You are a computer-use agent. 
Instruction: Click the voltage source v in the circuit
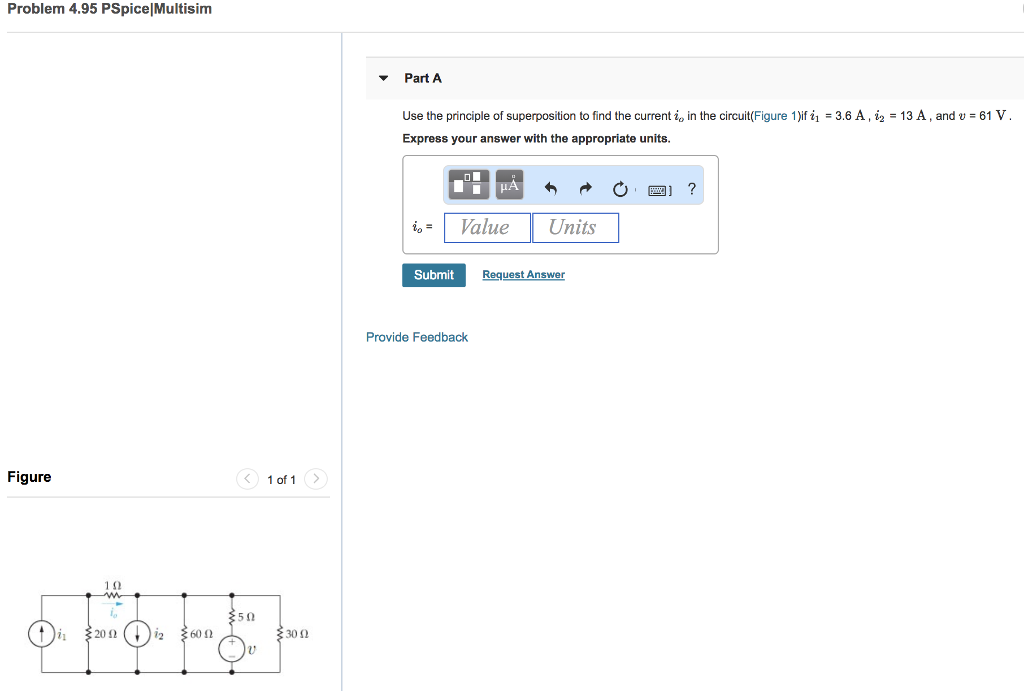tap(232, 648)
